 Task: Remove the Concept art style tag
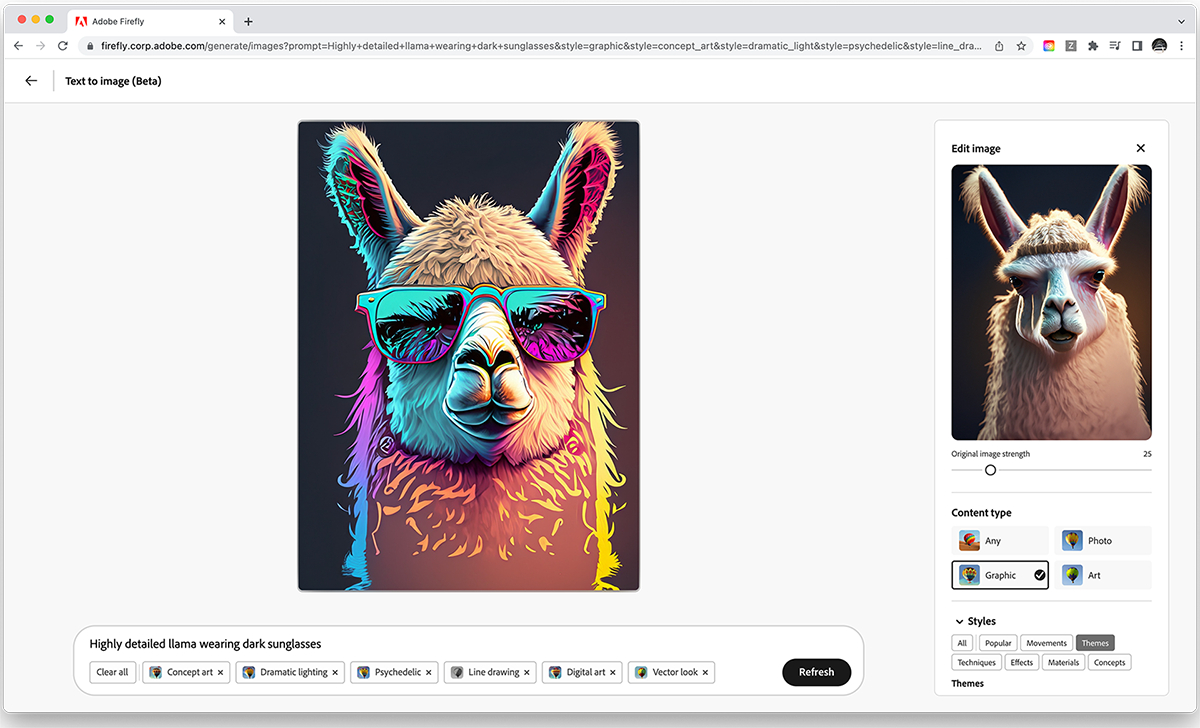click(x=220, y=673)
